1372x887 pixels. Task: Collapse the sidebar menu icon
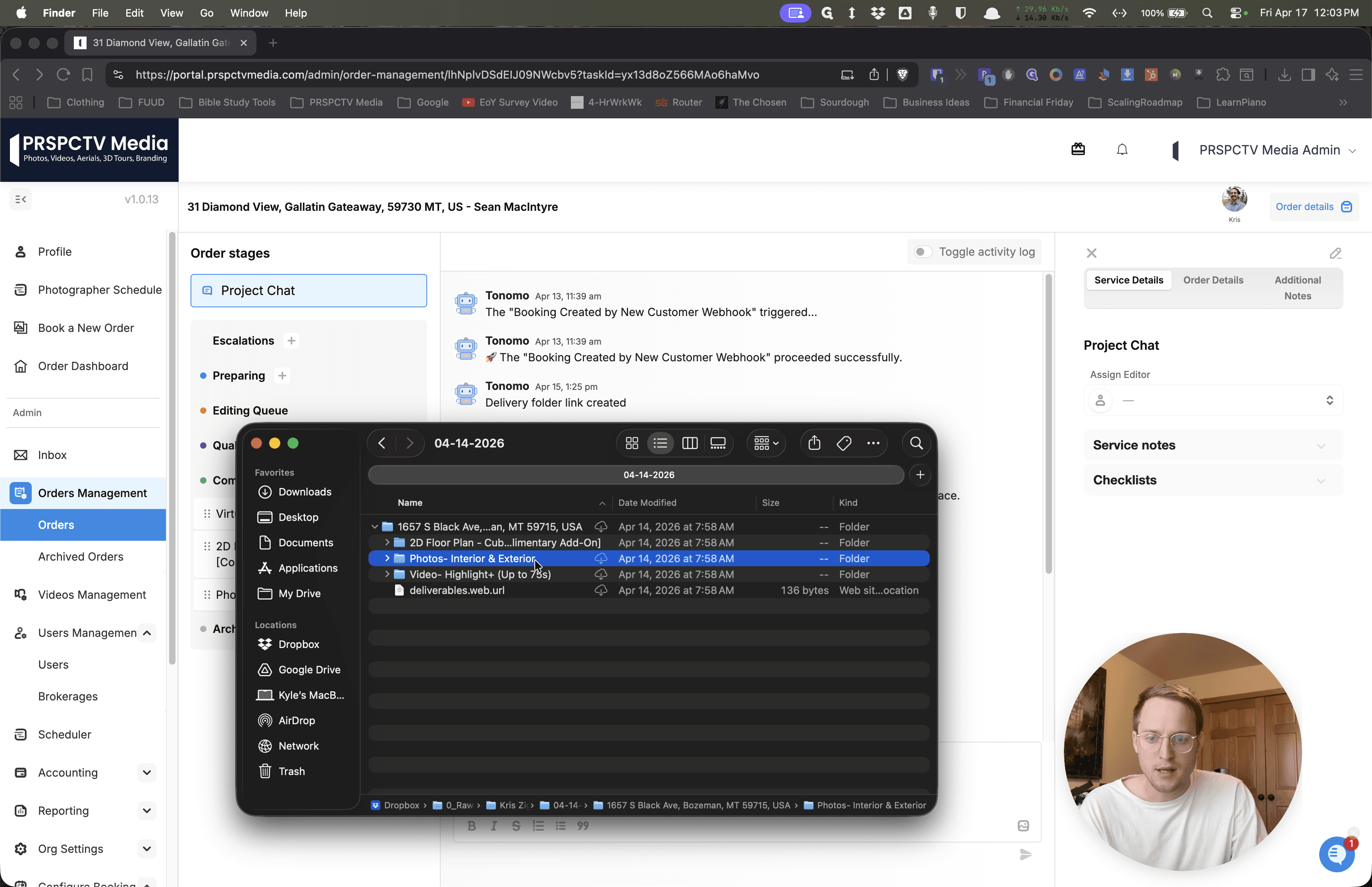[21, 199]
